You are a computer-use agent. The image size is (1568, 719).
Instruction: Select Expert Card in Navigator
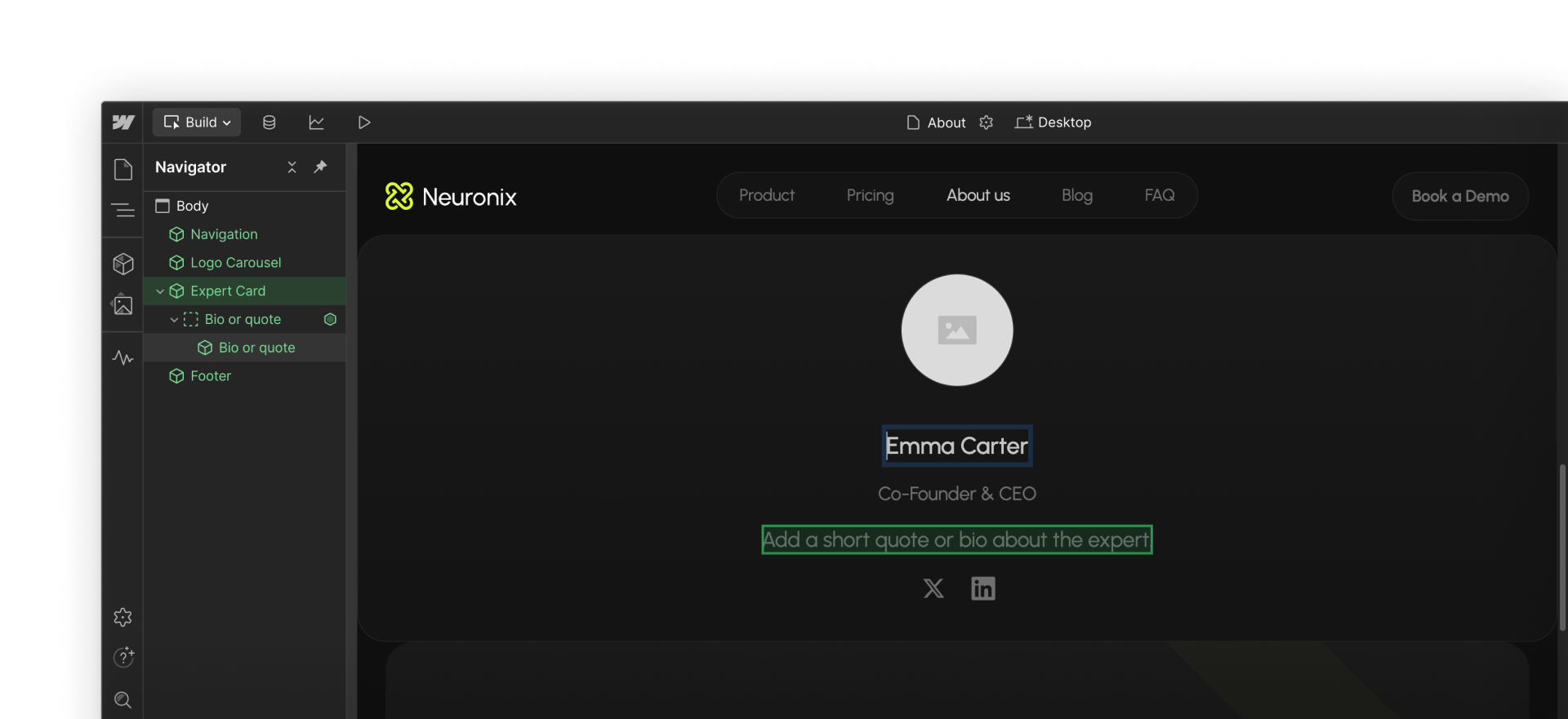pos(244,291)
